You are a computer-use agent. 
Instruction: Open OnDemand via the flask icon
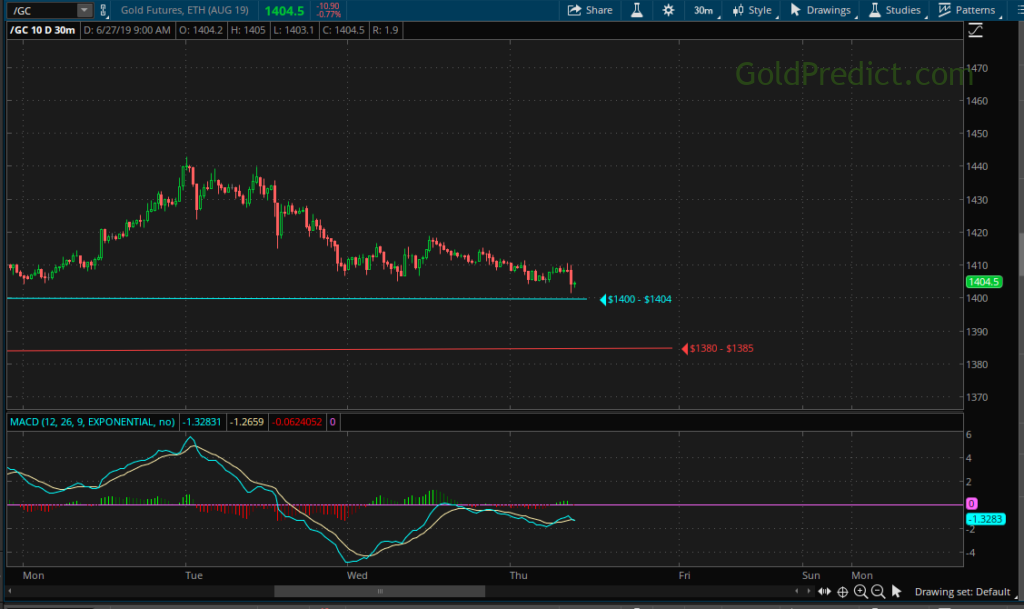638,10
